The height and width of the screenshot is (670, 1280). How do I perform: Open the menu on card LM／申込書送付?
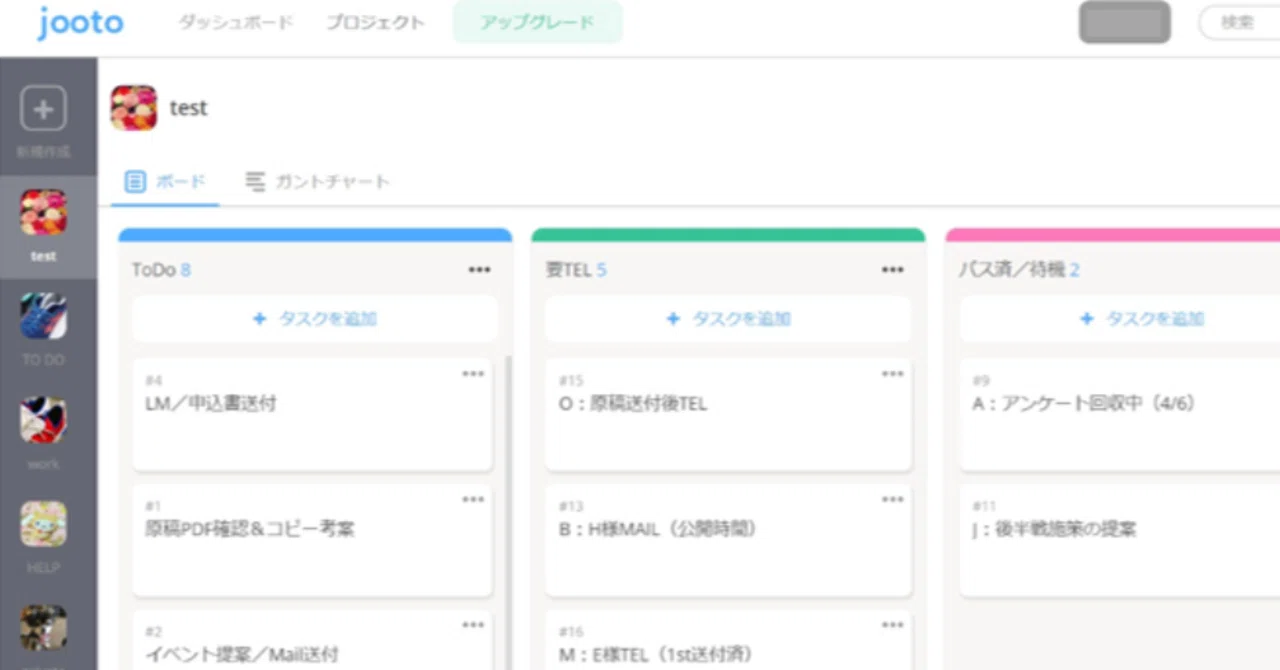(x=473, y=374)
